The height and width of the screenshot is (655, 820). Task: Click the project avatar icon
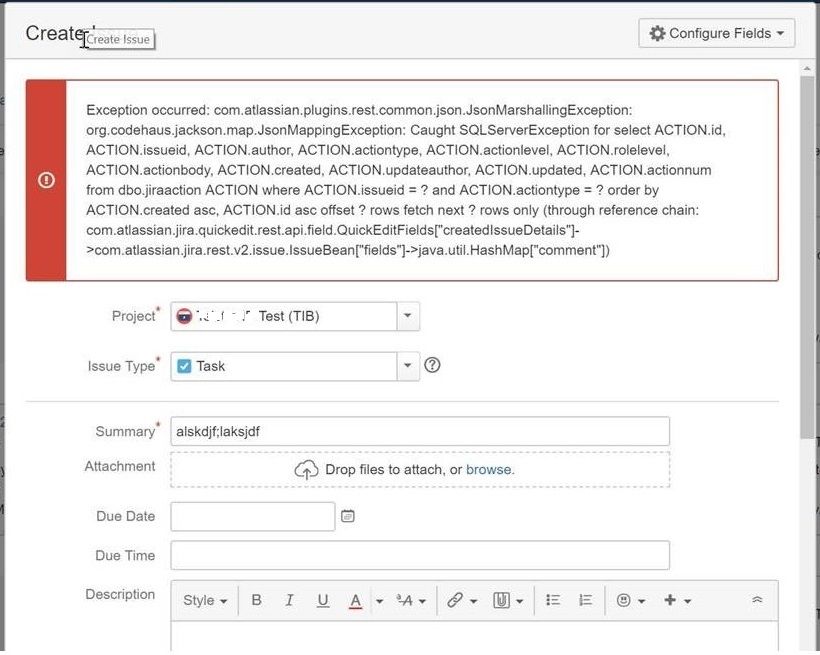click(184, 316)
